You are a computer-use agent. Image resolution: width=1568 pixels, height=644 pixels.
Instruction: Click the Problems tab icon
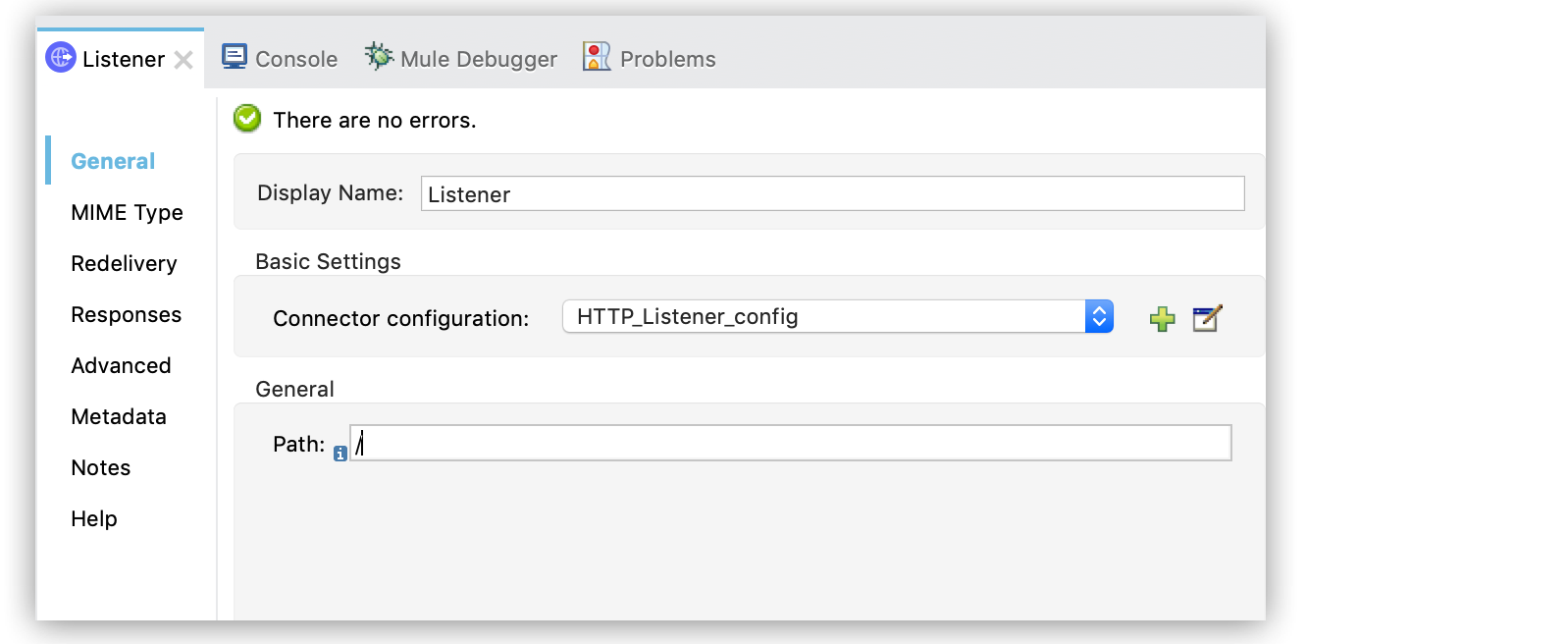(x=597, y=57)
